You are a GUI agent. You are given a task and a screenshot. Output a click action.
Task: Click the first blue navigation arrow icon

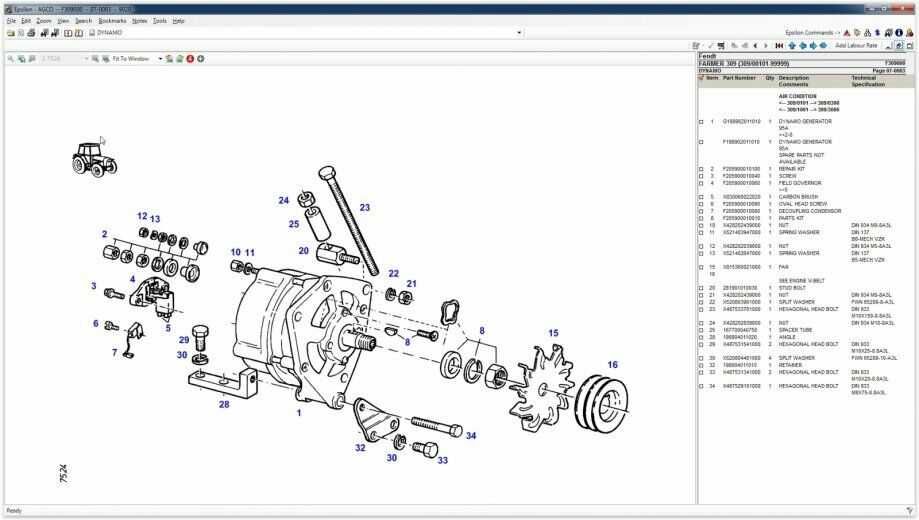coord(792,45)
